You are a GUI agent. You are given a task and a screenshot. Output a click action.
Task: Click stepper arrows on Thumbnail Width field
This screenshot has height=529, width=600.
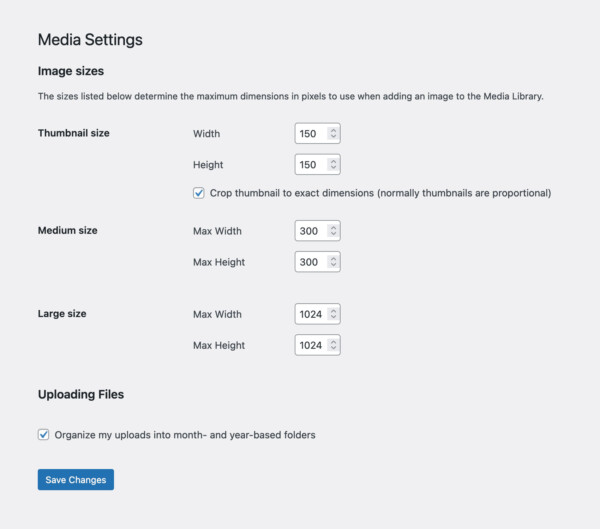click(x=333, y=133)
